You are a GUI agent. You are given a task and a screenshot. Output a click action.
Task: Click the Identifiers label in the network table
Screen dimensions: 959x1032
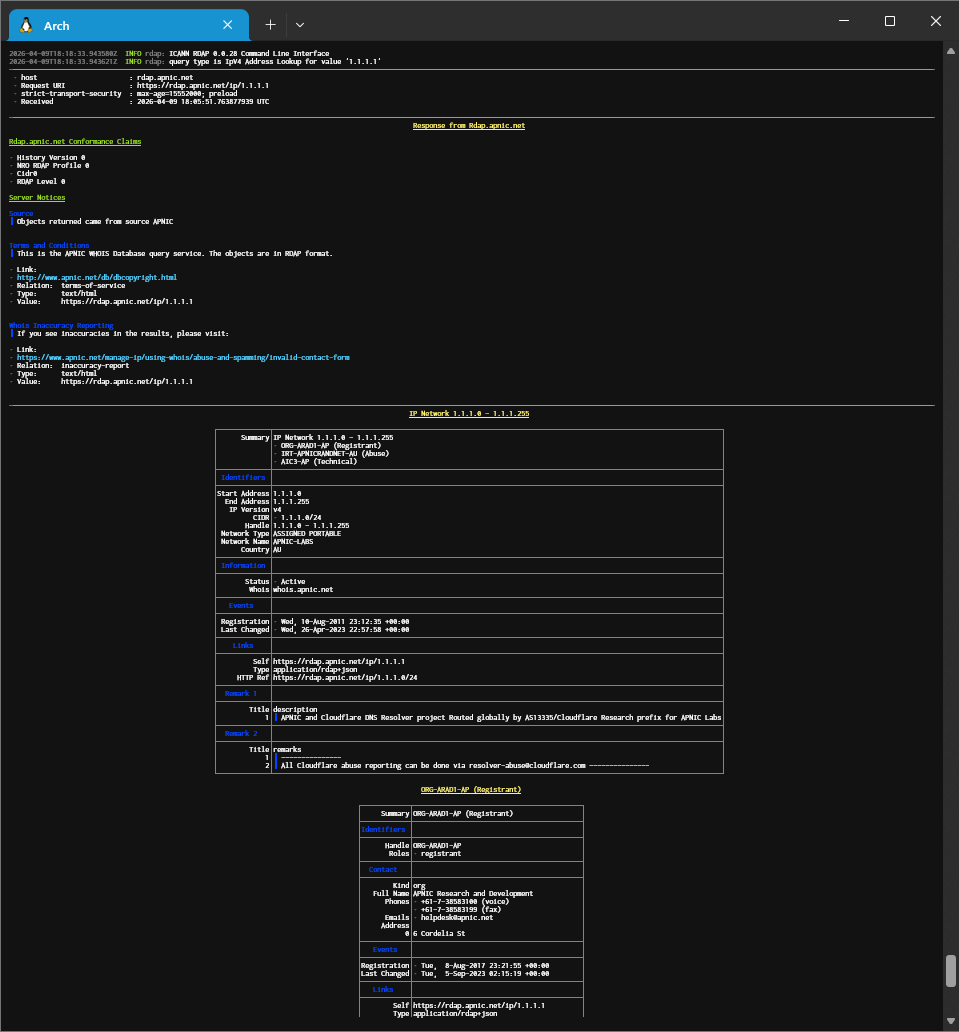[243, 478]
